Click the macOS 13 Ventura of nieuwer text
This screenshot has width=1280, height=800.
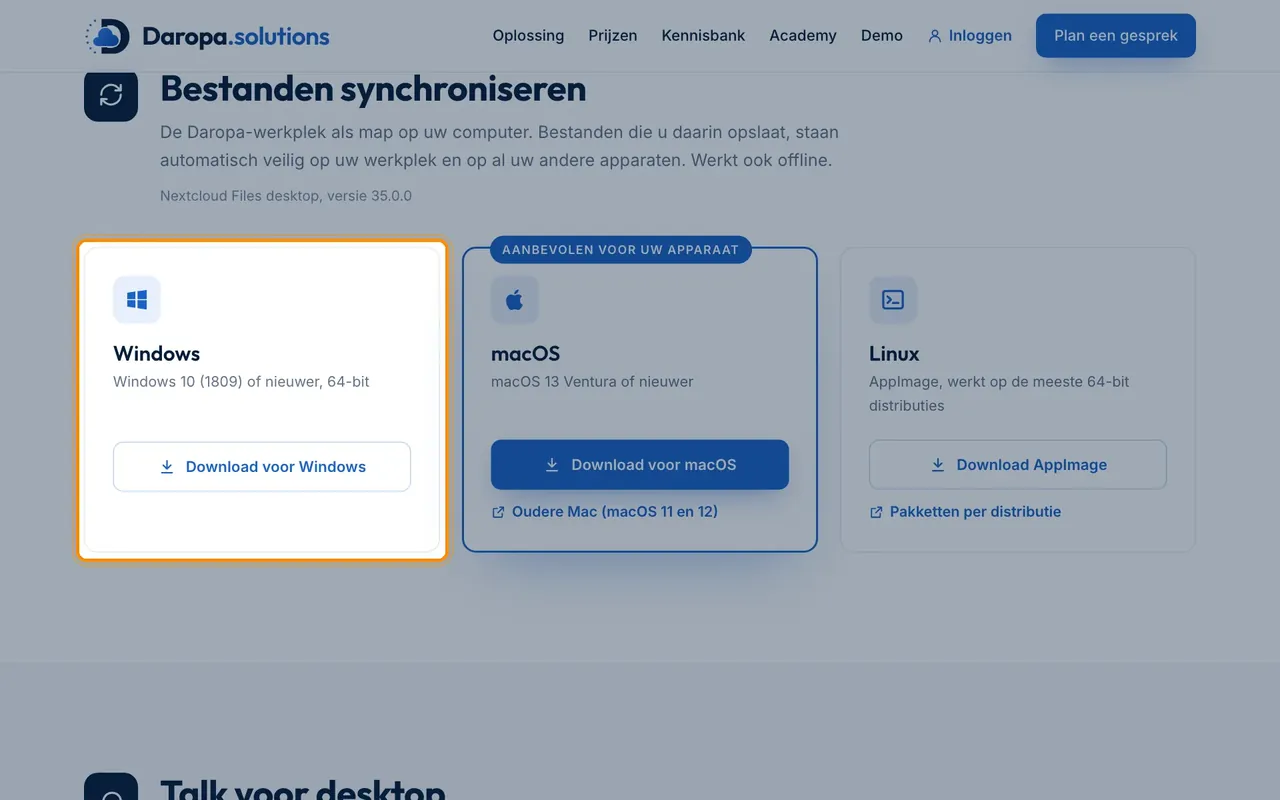click(592, 382)
